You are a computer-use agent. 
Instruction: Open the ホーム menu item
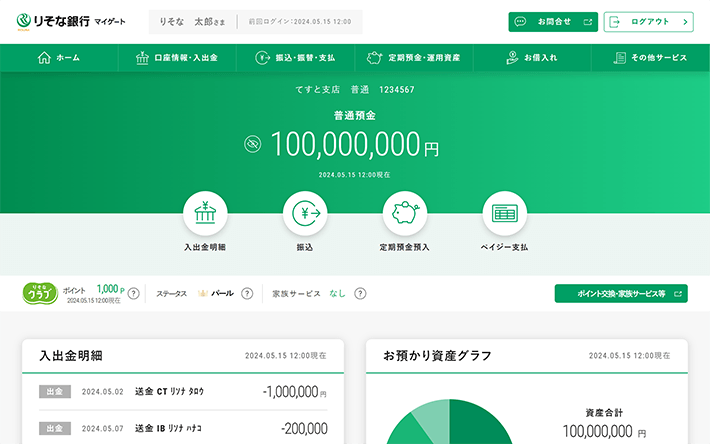point(59,57)
